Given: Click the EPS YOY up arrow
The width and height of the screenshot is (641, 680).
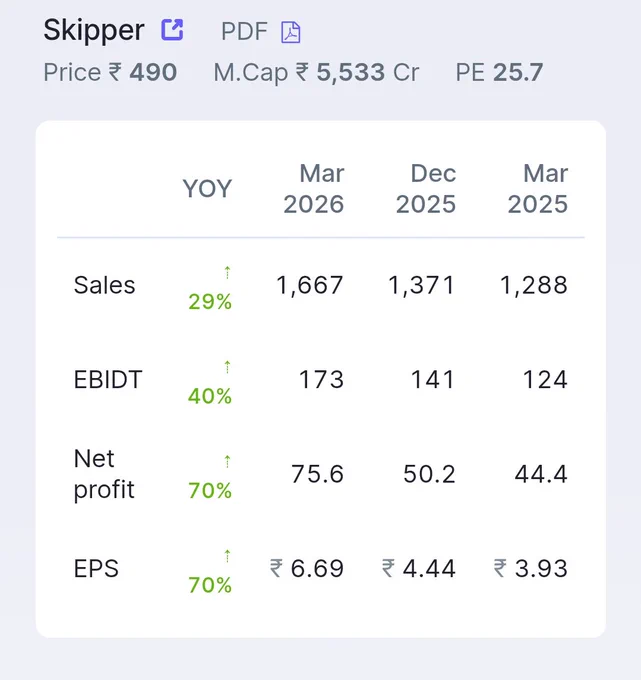Looking at the screenshot, I should (227, 556).
